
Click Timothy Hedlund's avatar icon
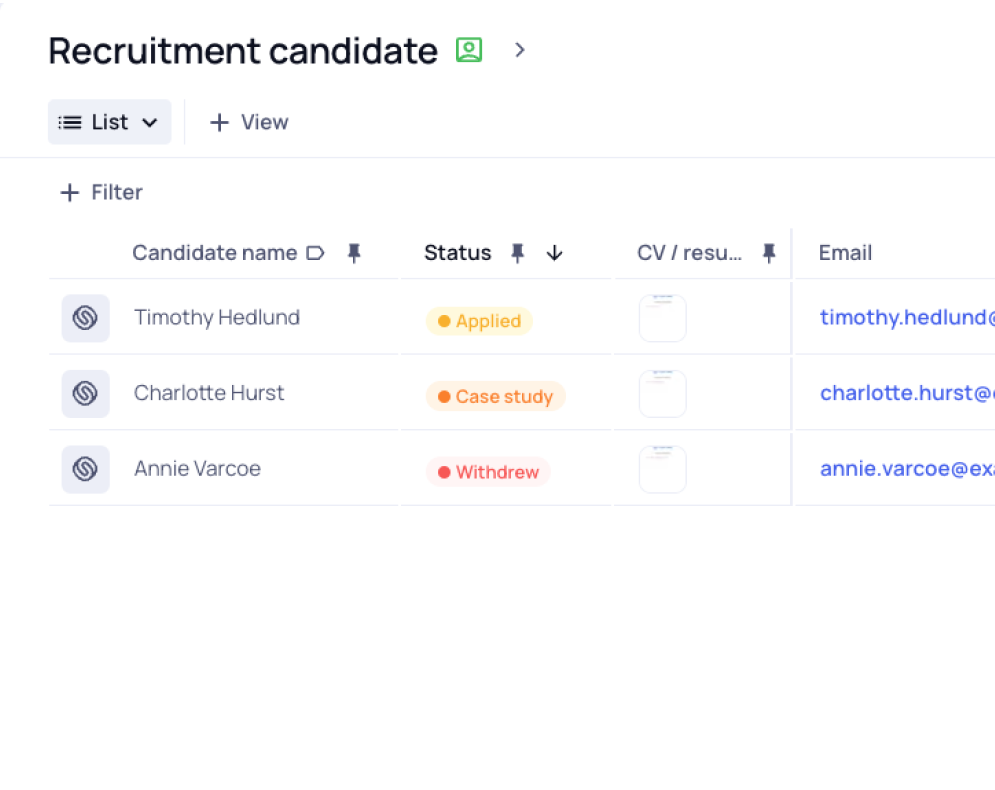(85, 318)
